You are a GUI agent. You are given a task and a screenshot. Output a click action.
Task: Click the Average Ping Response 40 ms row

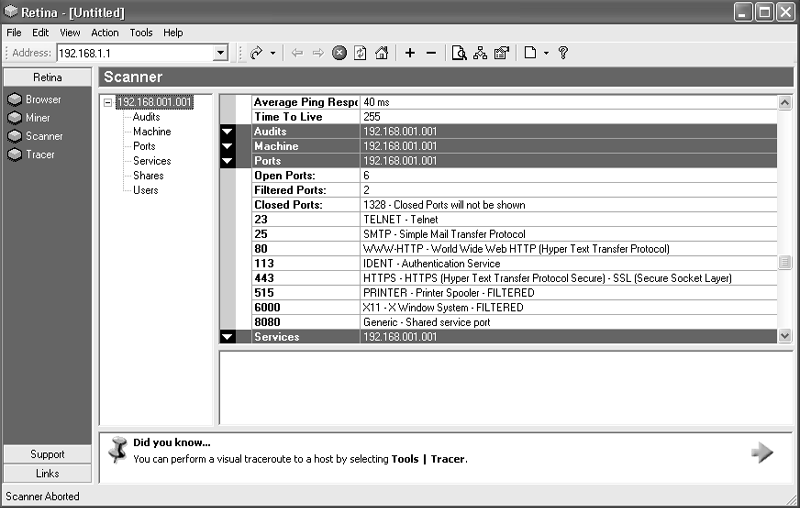[514, 102]
